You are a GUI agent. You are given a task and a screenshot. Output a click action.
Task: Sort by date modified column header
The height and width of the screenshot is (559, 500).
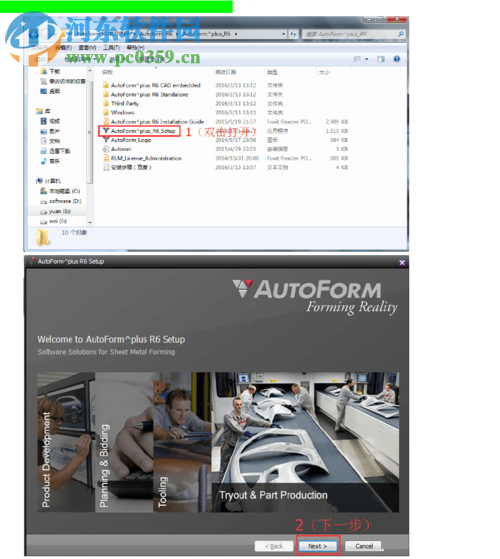226,72
